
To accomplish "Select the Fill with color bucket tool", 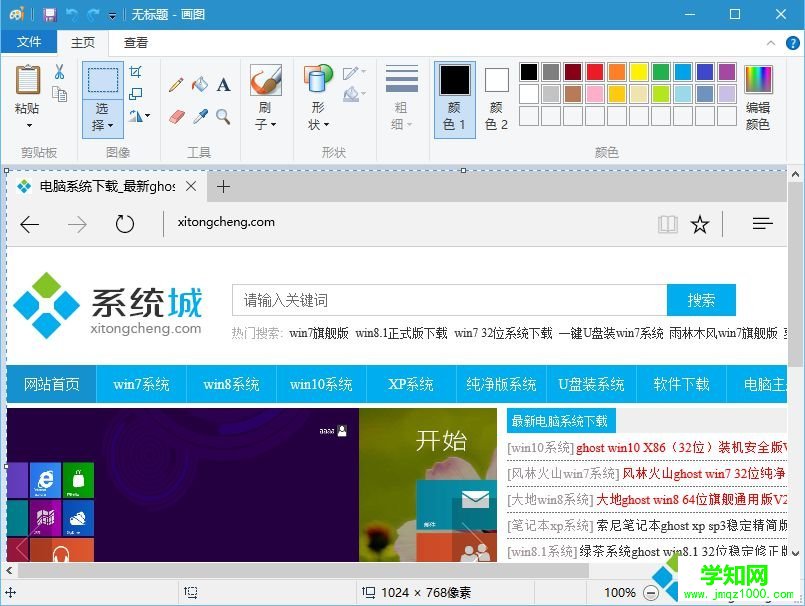I will [x=201, y=84].
